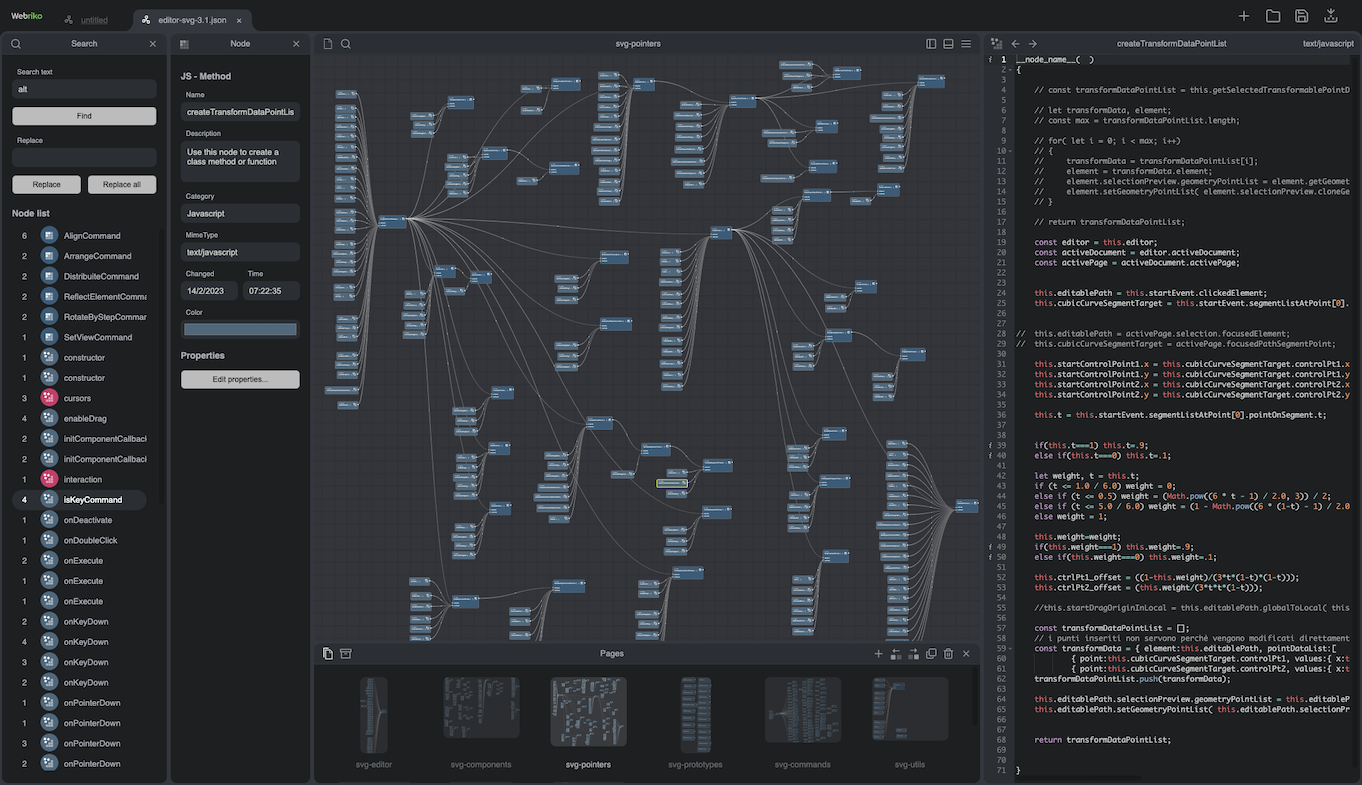Image resolution: width=1362 pixels, height=785 pixels.
Task: Open the Category dropdown showing Javascript
Action: [x=240, y=213]
